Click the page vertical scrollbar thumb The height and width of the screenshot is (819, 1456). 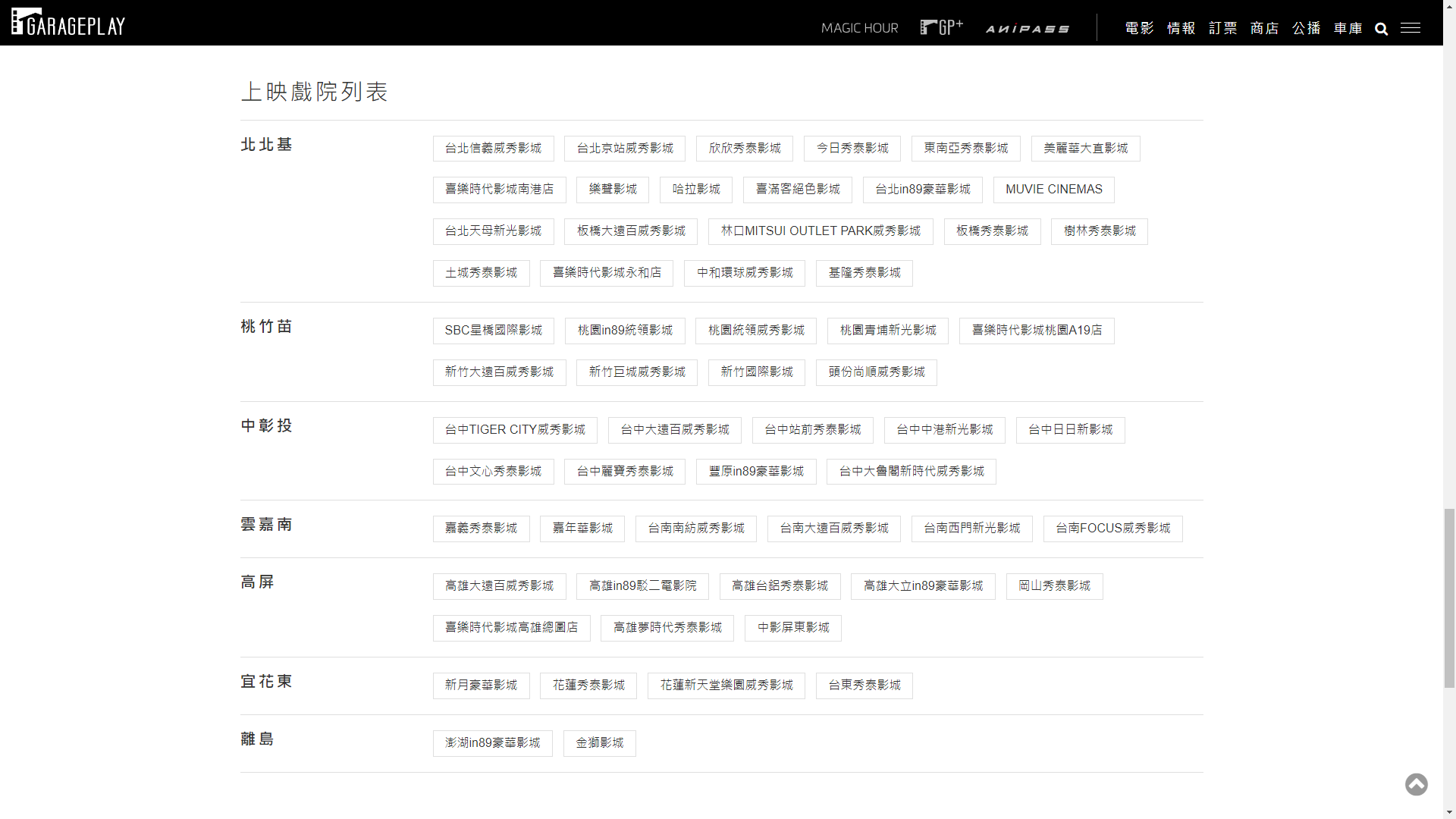[x=1449, y=598]
